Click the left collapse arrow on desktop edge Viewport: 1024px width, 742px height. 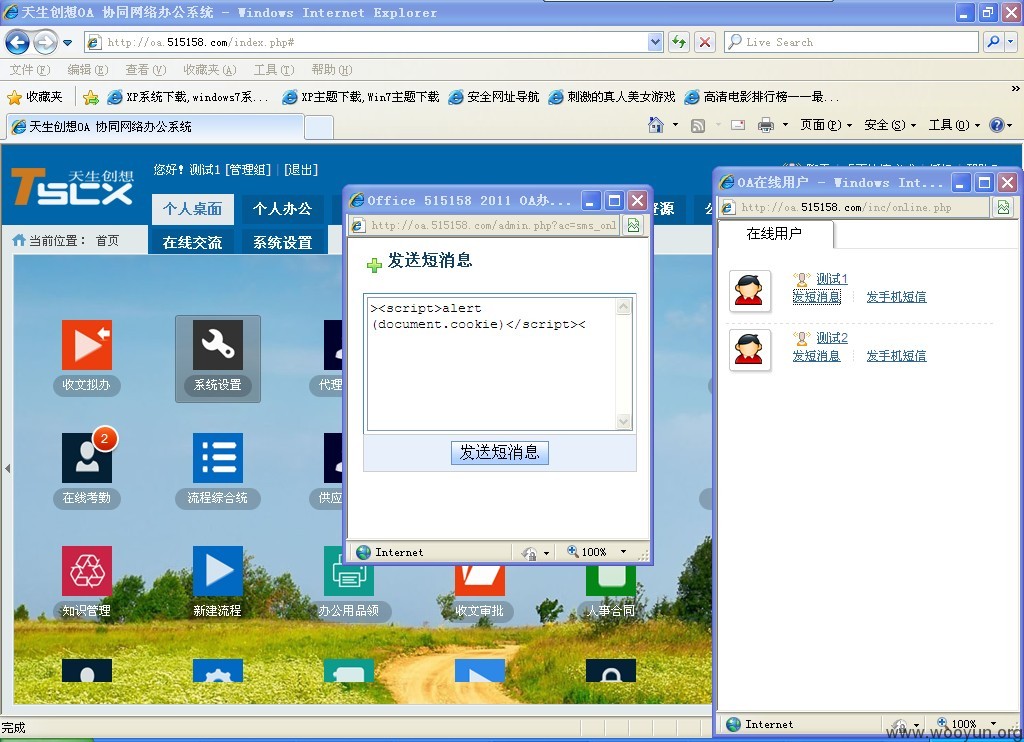tap(7, 468)
